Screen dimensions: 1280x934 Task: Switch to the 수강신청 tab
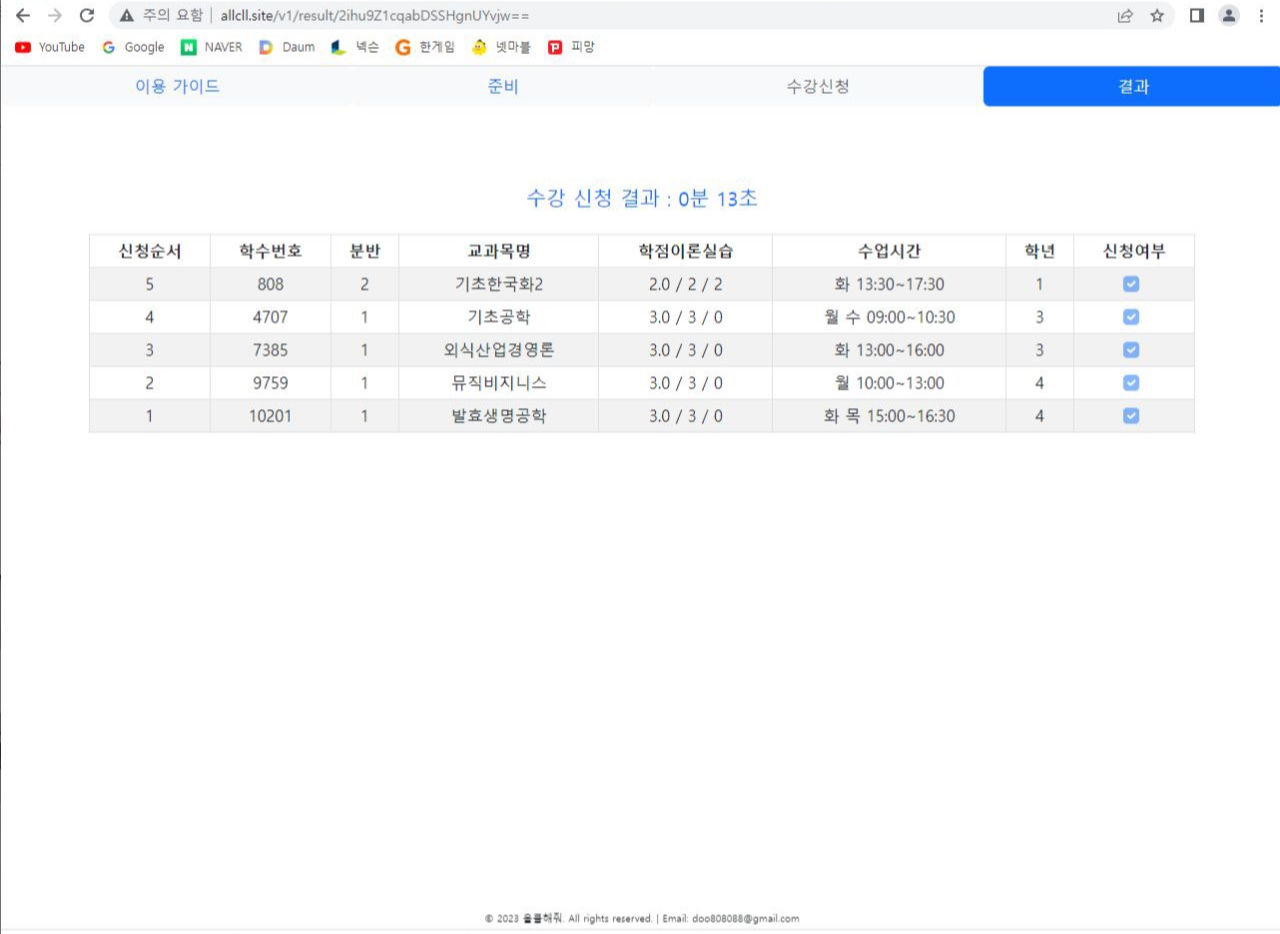818,86
